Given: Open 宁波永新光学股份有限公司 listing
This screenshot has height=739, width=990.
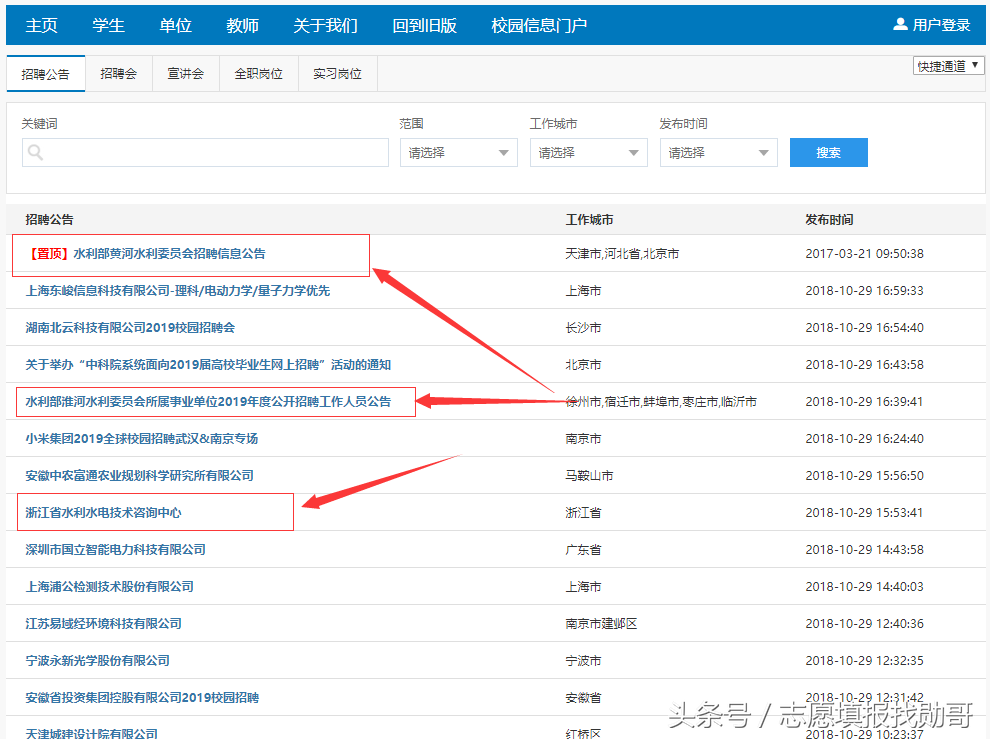Looking at the screenshot, I should tap(97, 661).
